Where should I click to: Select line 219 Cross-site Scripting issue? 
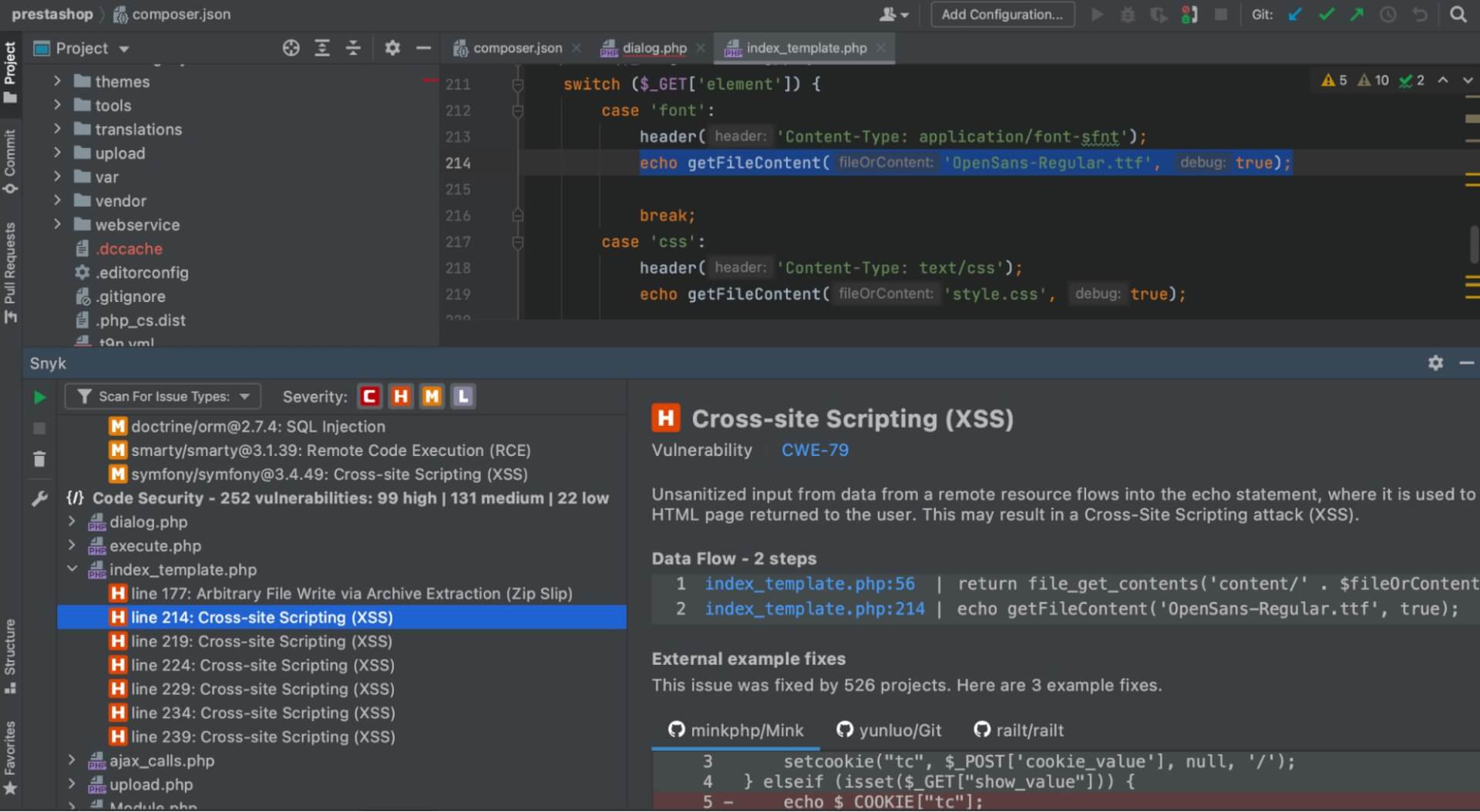tap(341, 641)
